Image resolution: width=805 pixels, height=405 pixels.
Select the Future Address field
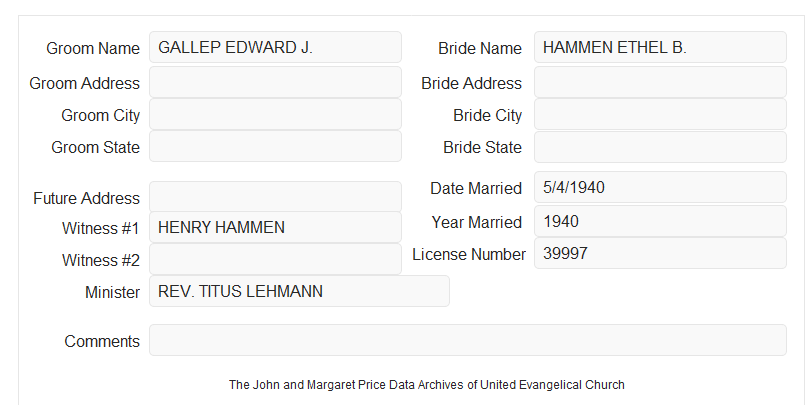click(x=275, y=197)
